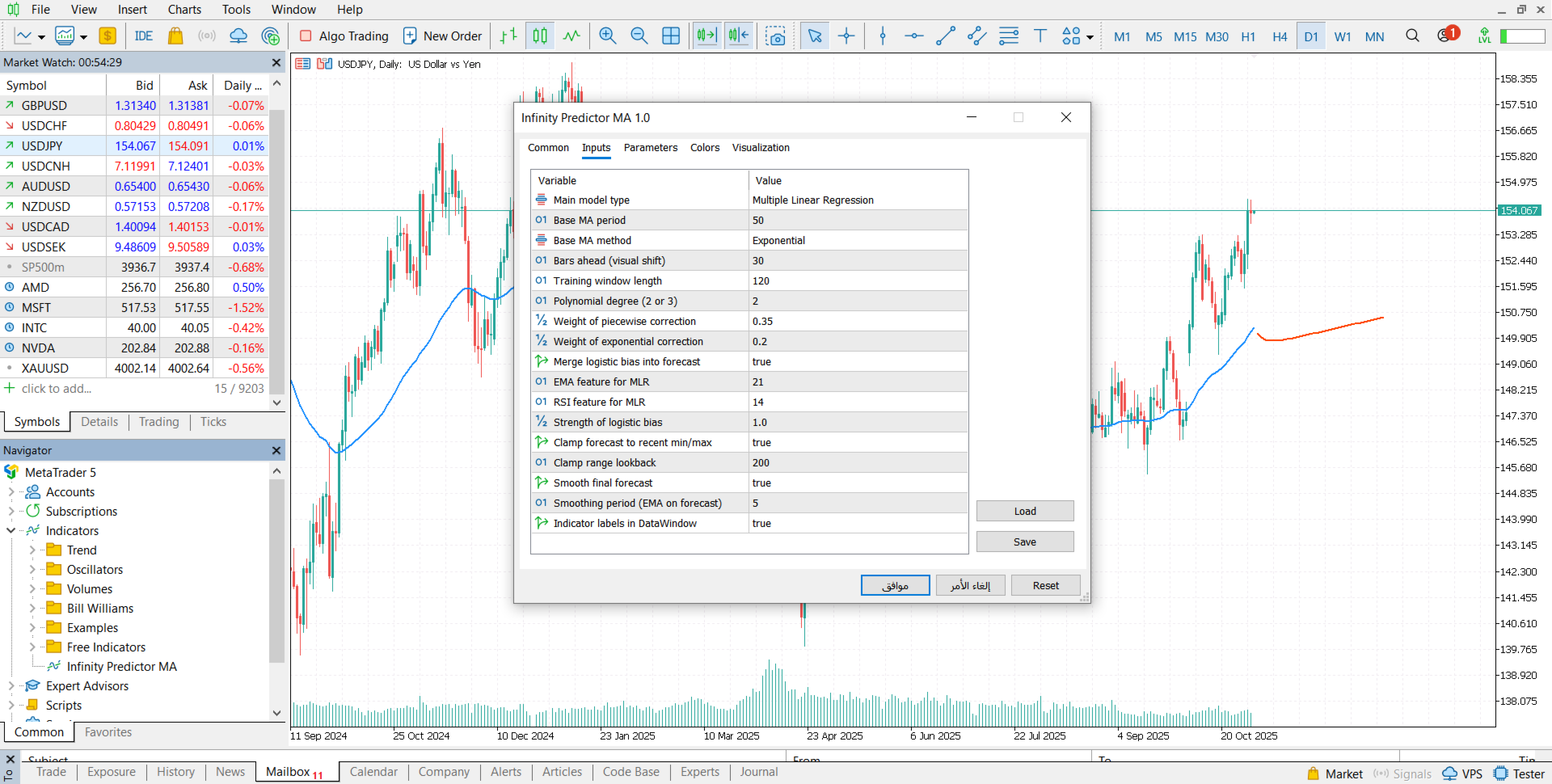Click the gold dollar-sign toolbar icon
Image resolution: width=1552 pixels, height=784 pixels.
pos(108,36)
